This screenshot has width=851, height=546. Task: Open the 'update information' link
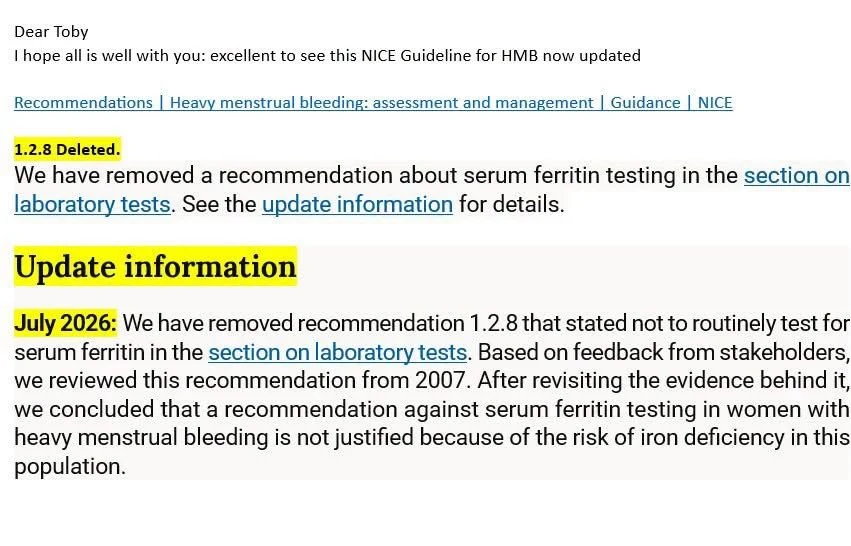[357, 205]
